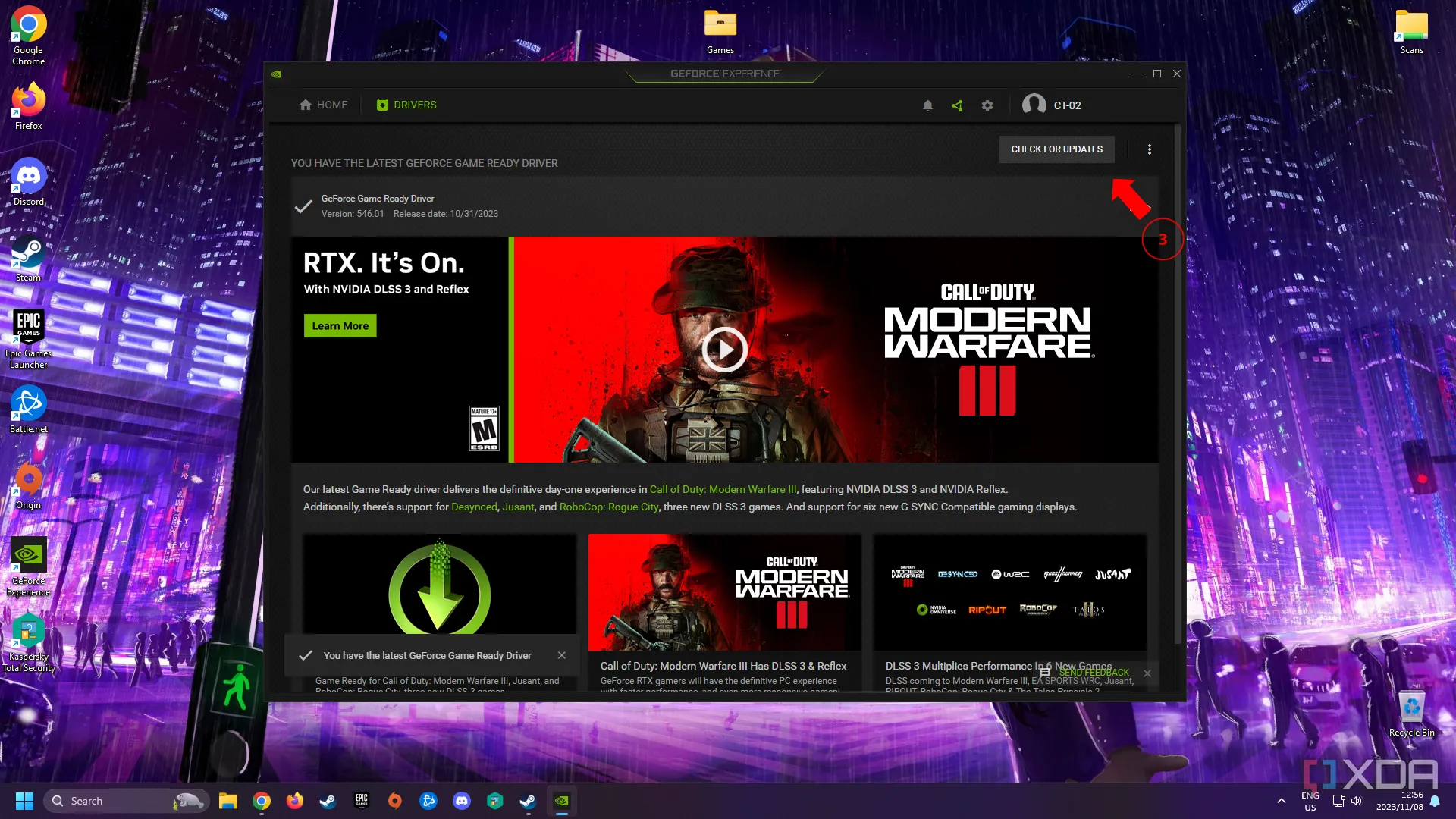
Task: Switch to the HOME tab
Action: click(324, 105)
